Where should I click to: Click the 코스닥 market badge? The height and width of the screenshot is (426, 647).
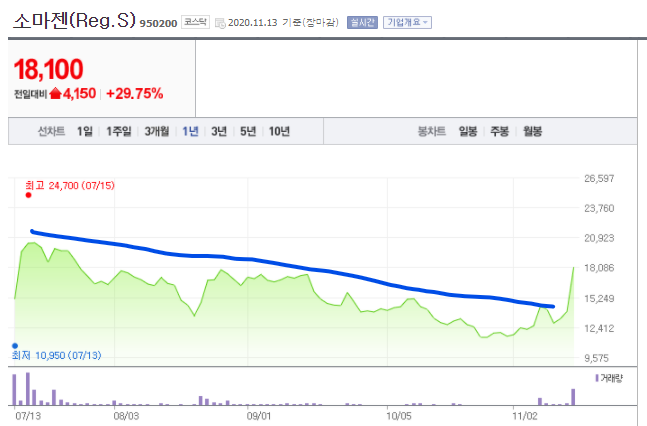pos(196,22)
